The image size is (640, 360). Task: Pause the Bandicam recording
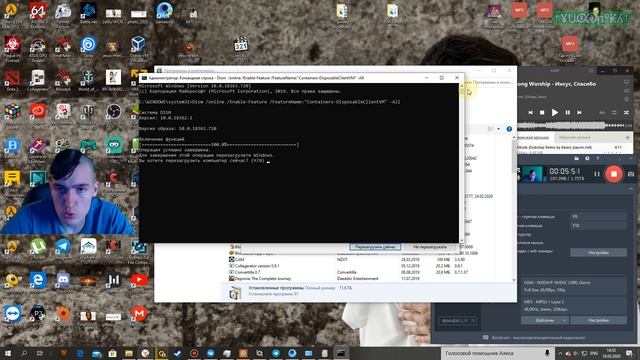pyautogui.click(x=597, y=174)
